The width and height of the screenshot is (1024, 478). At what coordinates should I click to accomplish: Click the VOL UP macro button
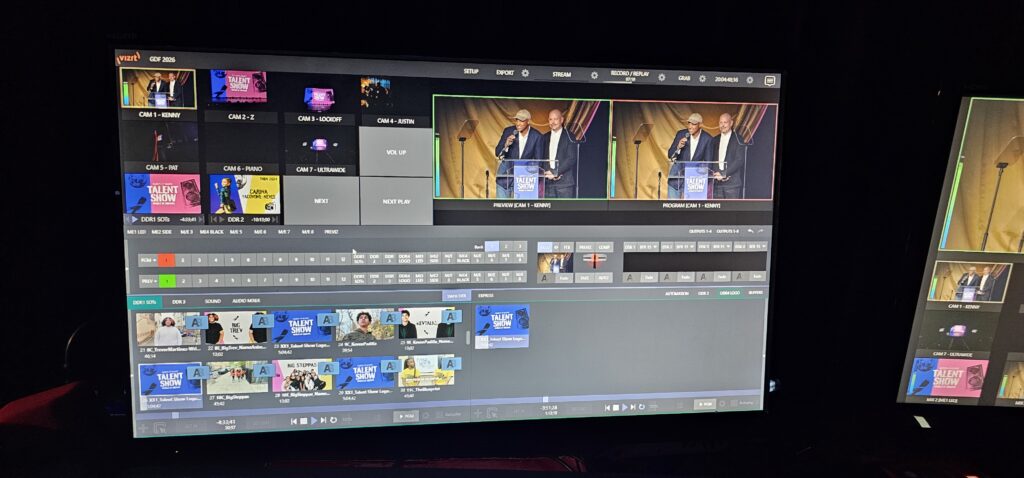point(396,151)
